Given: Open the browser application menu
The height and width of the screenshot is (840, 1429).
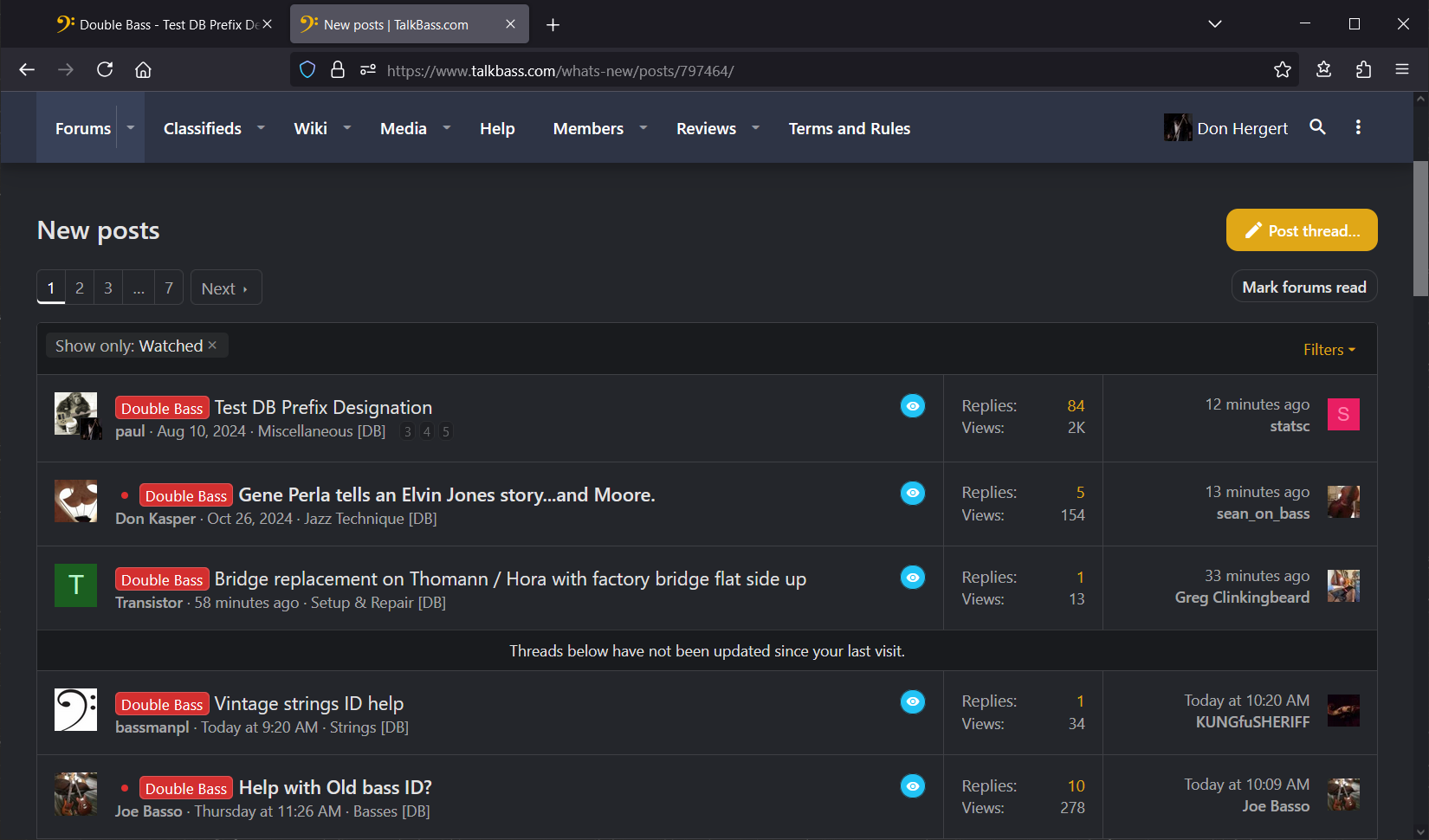Looking at the screenshot, I should pyautogui.click(x=1402, y=69).
